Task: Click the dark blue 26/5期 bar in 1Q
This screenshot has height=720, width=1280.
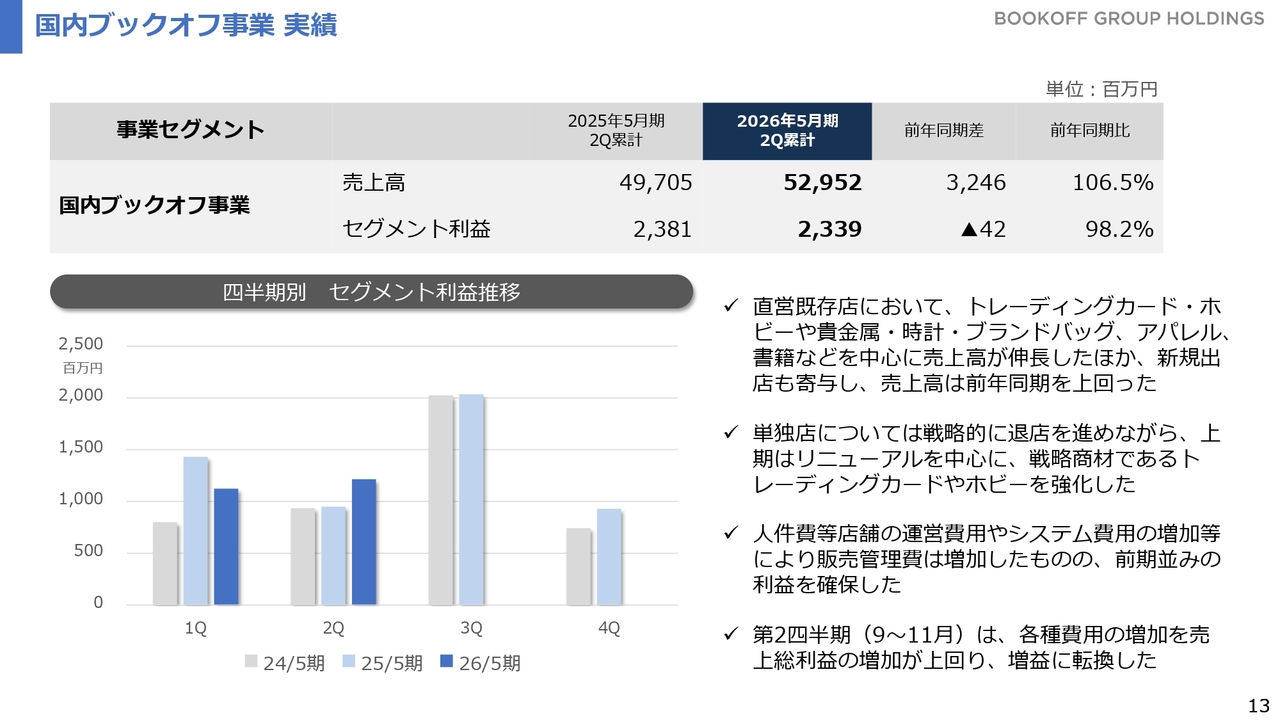Action: [x=226, y=546]
